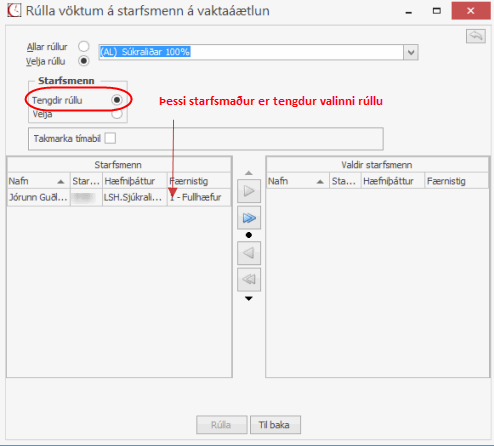Sort Valdir starfsmenn by Nafn column
The height and width of the screenshot is (446, 494).
[x=298, y=181]
